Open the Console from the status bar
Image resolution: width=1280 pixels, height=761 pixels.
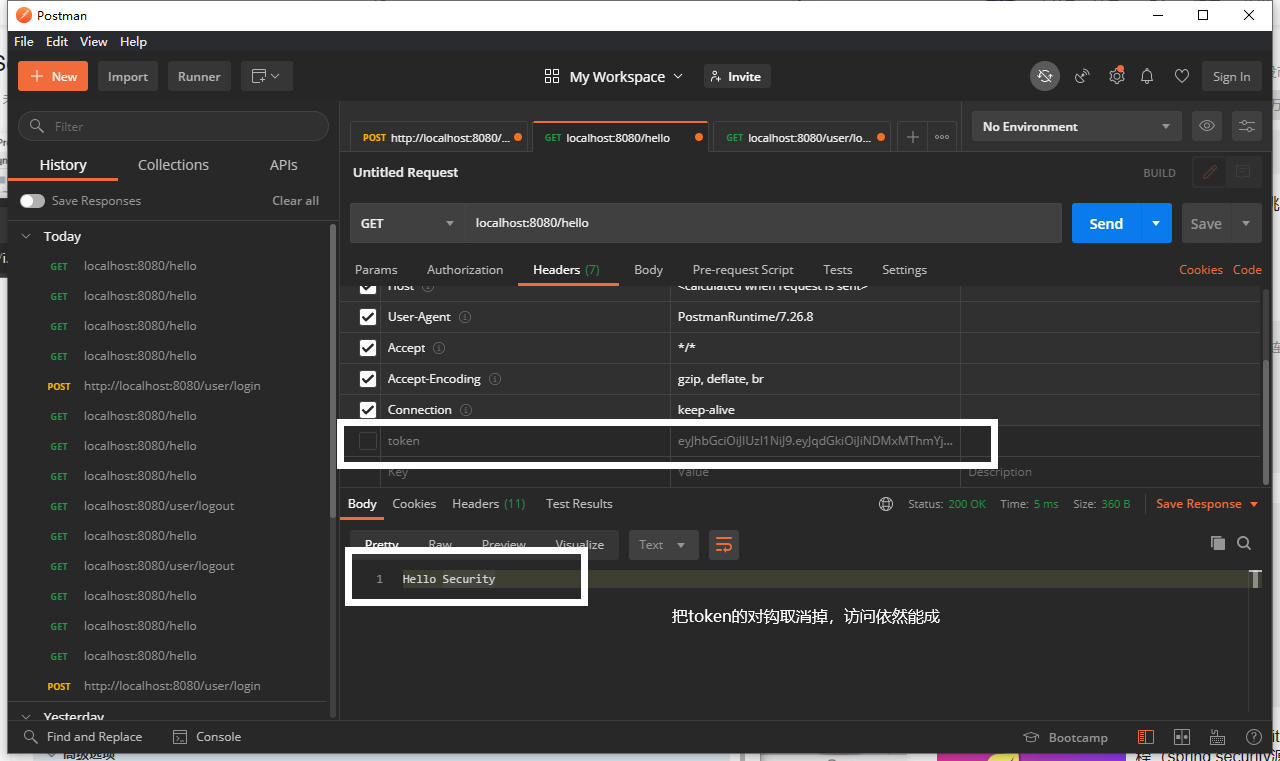tap(207, 737)
